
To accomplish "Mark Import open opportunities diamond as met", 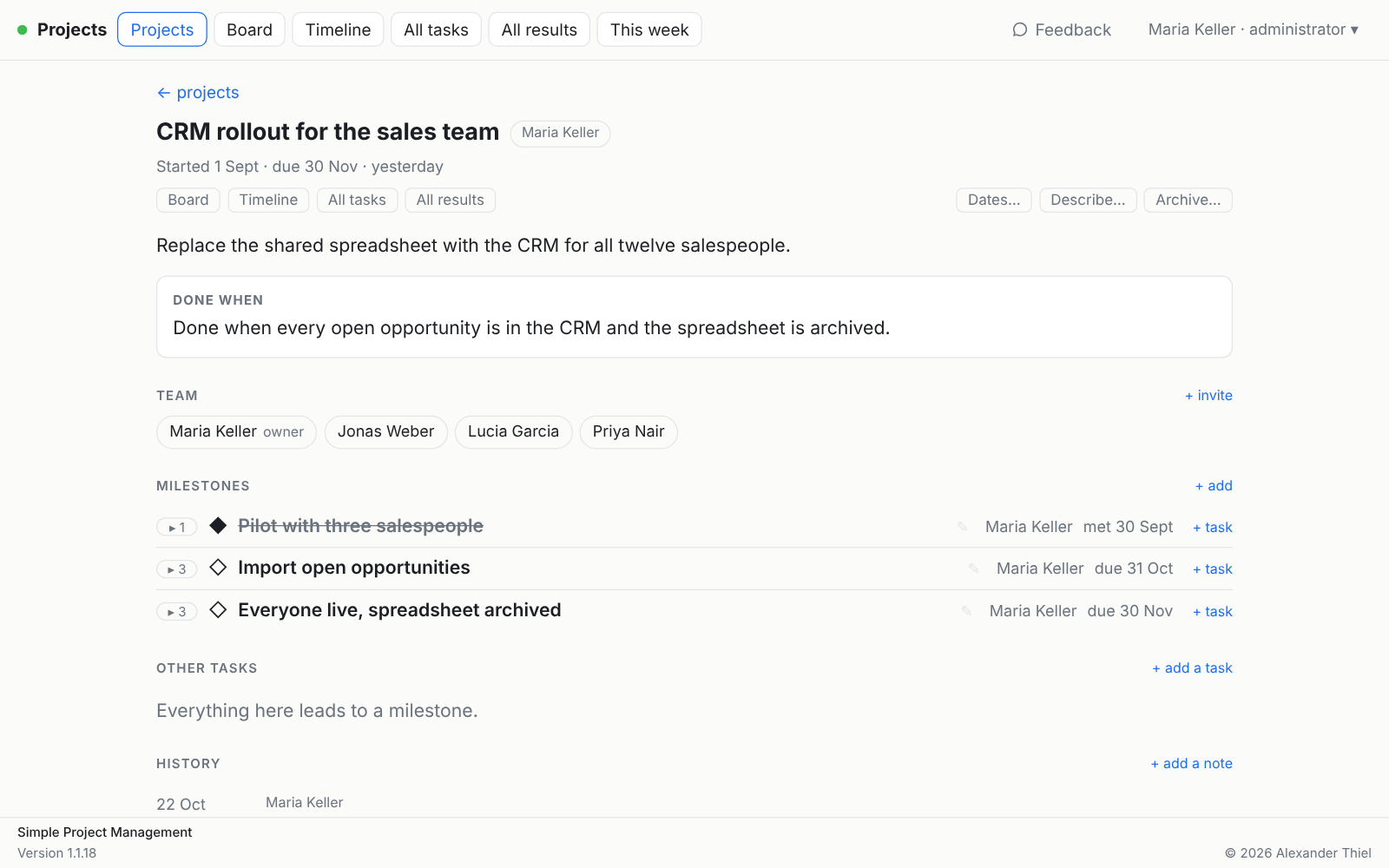I will coord(218,568).
